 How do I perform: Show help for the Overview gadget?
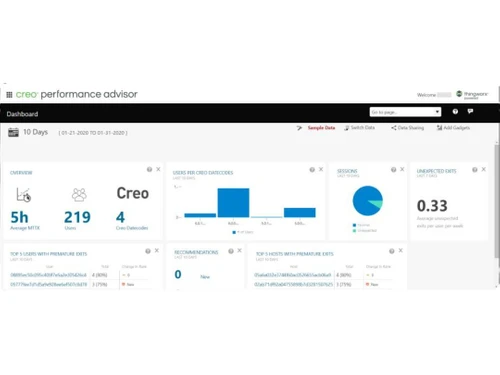149,169
